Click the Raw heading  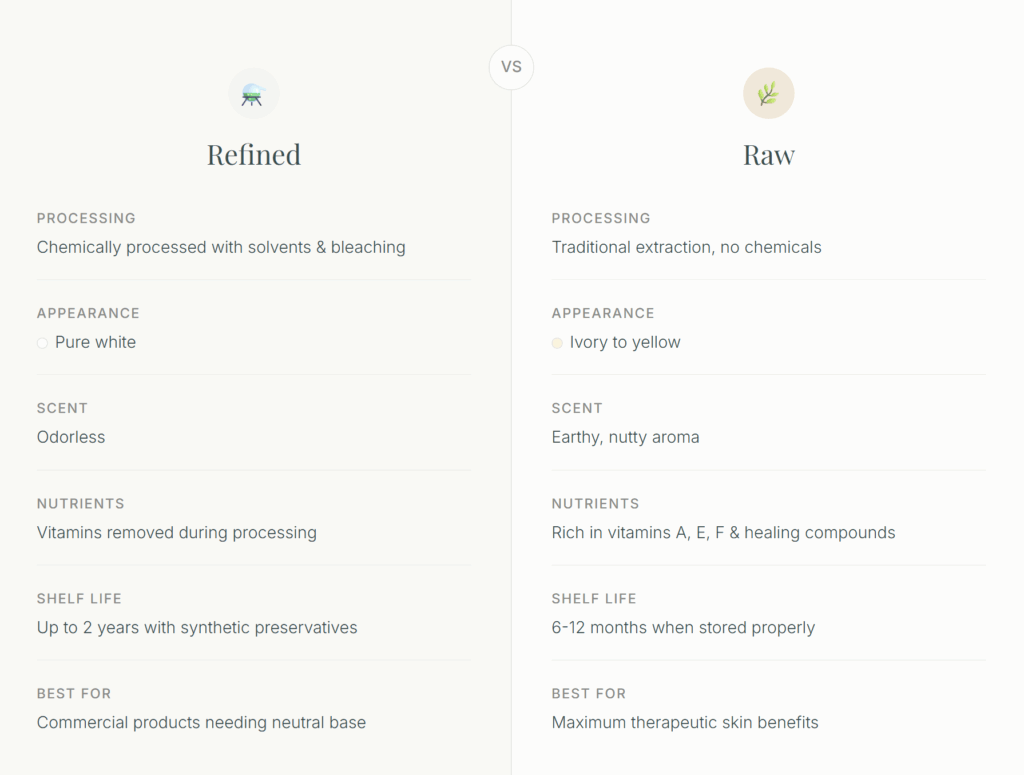point(768,155)
